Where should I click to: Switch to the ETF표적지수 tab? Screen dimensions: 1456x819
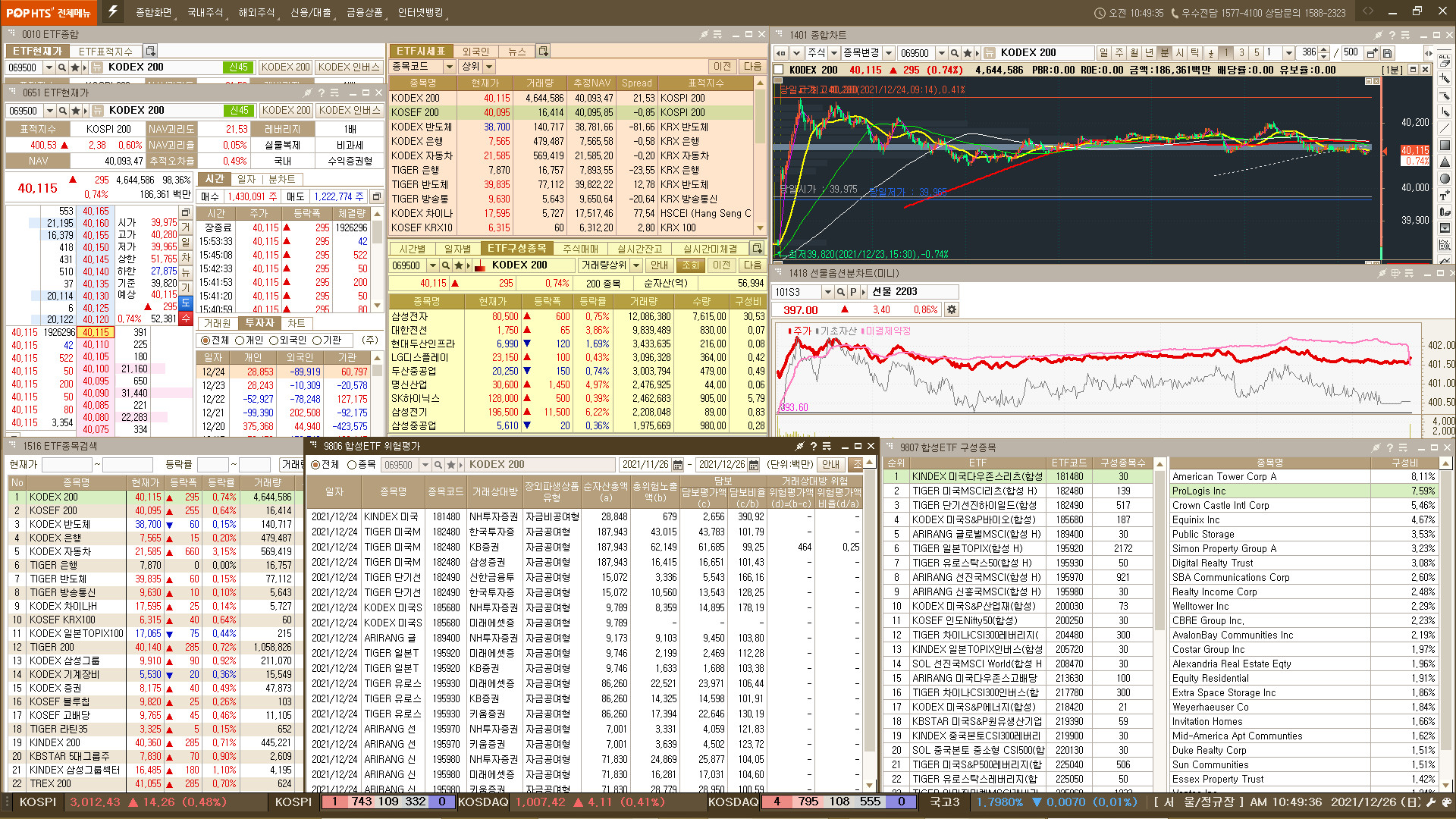(x=105, y=51)
